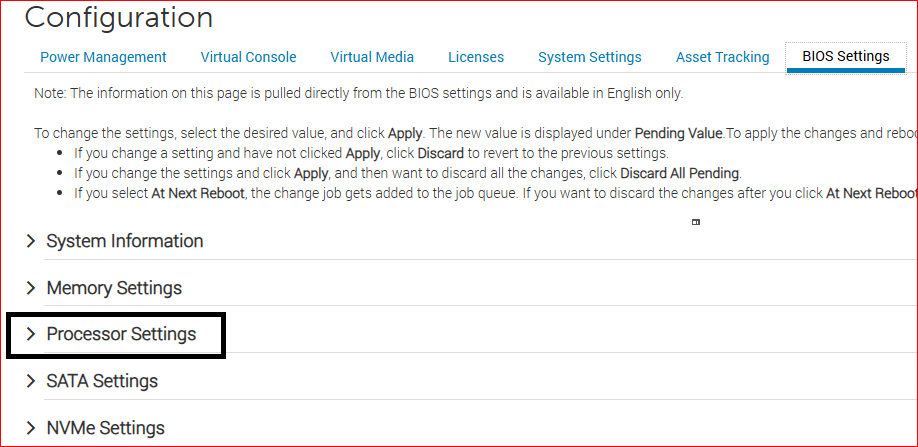
Task: Go to the Virtual Media tab
Action: point(372,57)
